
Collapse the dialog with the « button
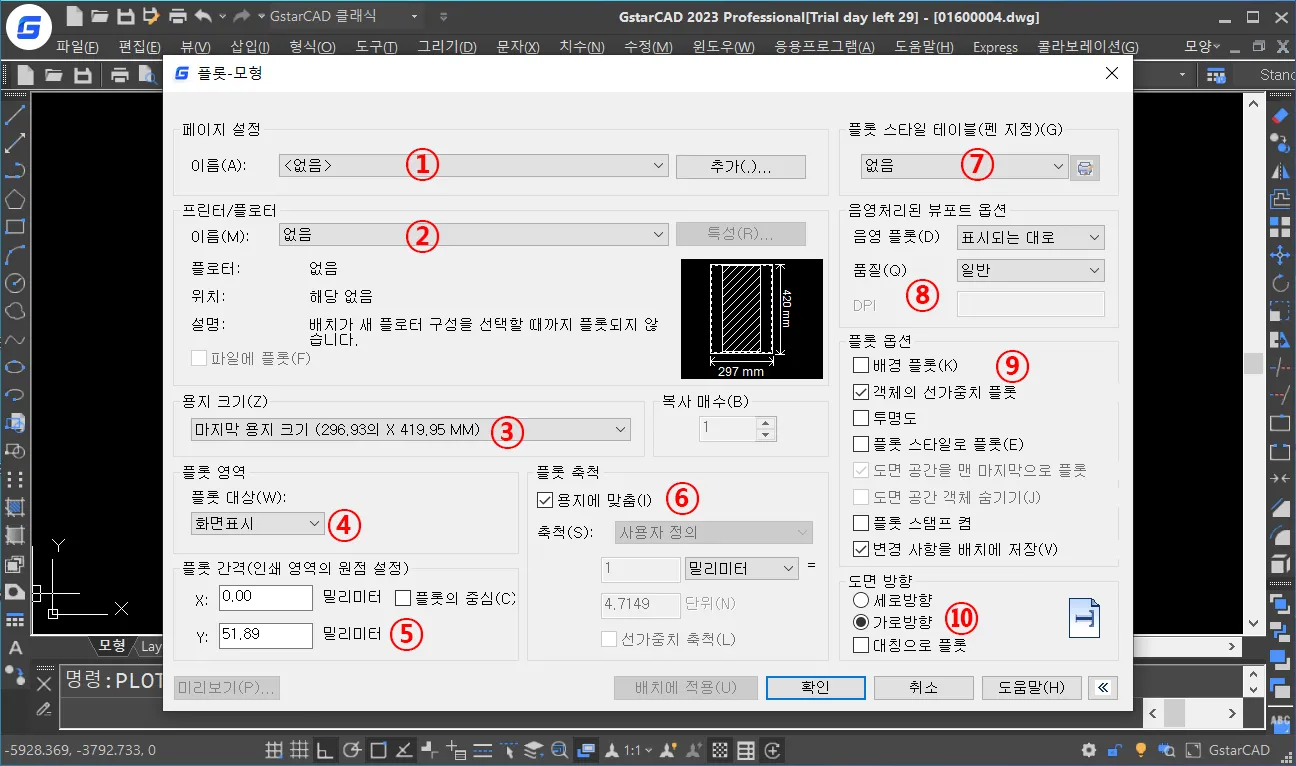tap(1103, 688)
